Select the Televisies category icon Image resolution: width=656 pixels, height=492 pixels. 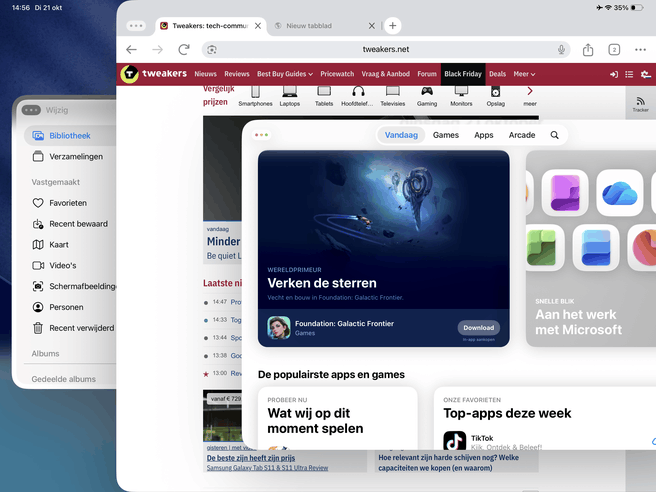click(x=392, y=95)
